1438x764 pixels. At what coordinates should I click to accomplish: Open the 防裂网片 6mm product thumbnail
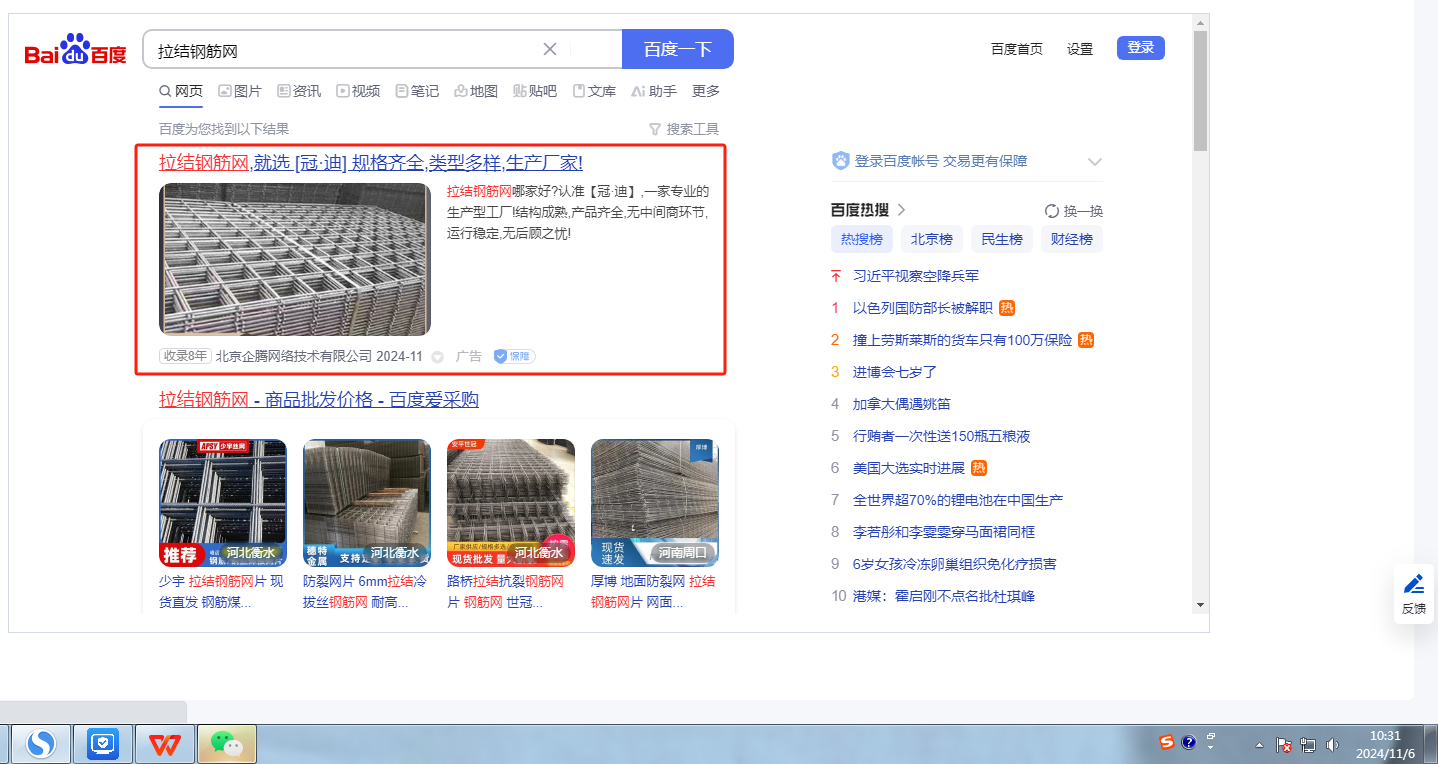pyautogui.click(x=367, y=503)
